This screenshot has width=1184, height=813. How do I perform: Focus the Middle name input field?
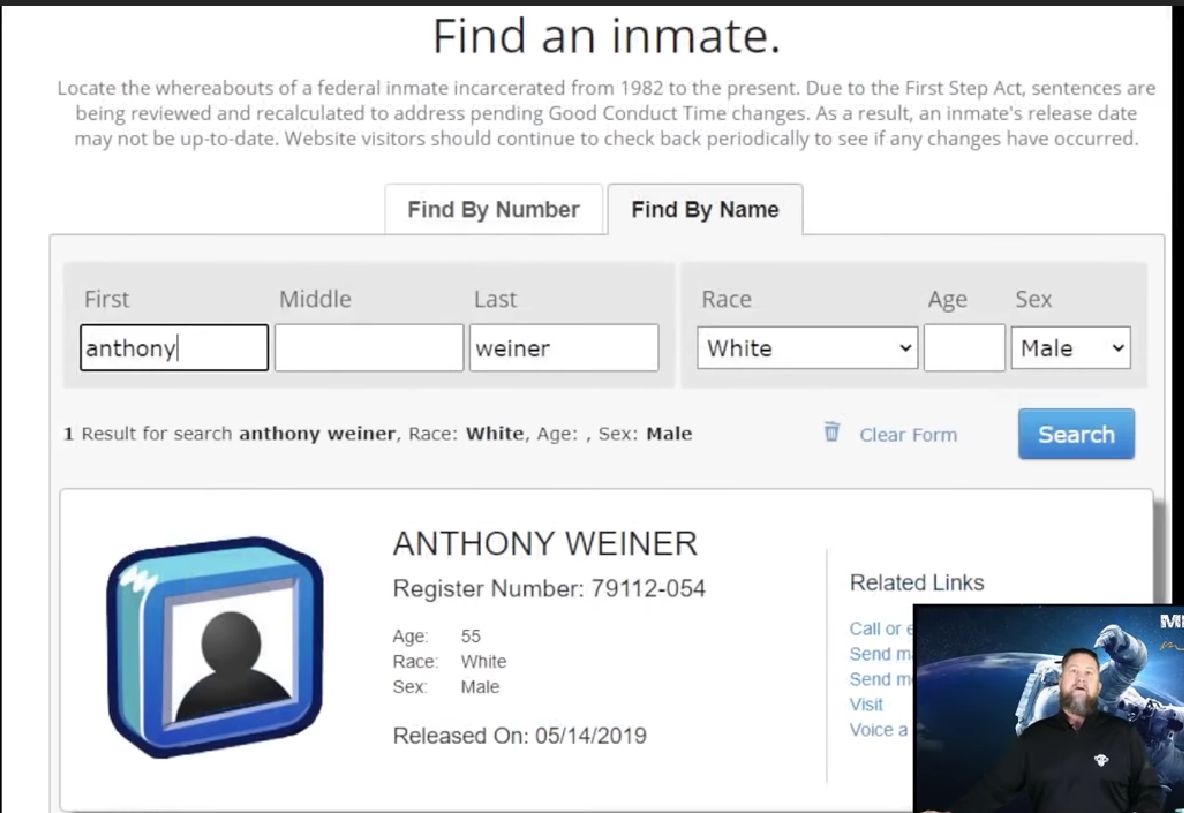click(x=369, y=347)
